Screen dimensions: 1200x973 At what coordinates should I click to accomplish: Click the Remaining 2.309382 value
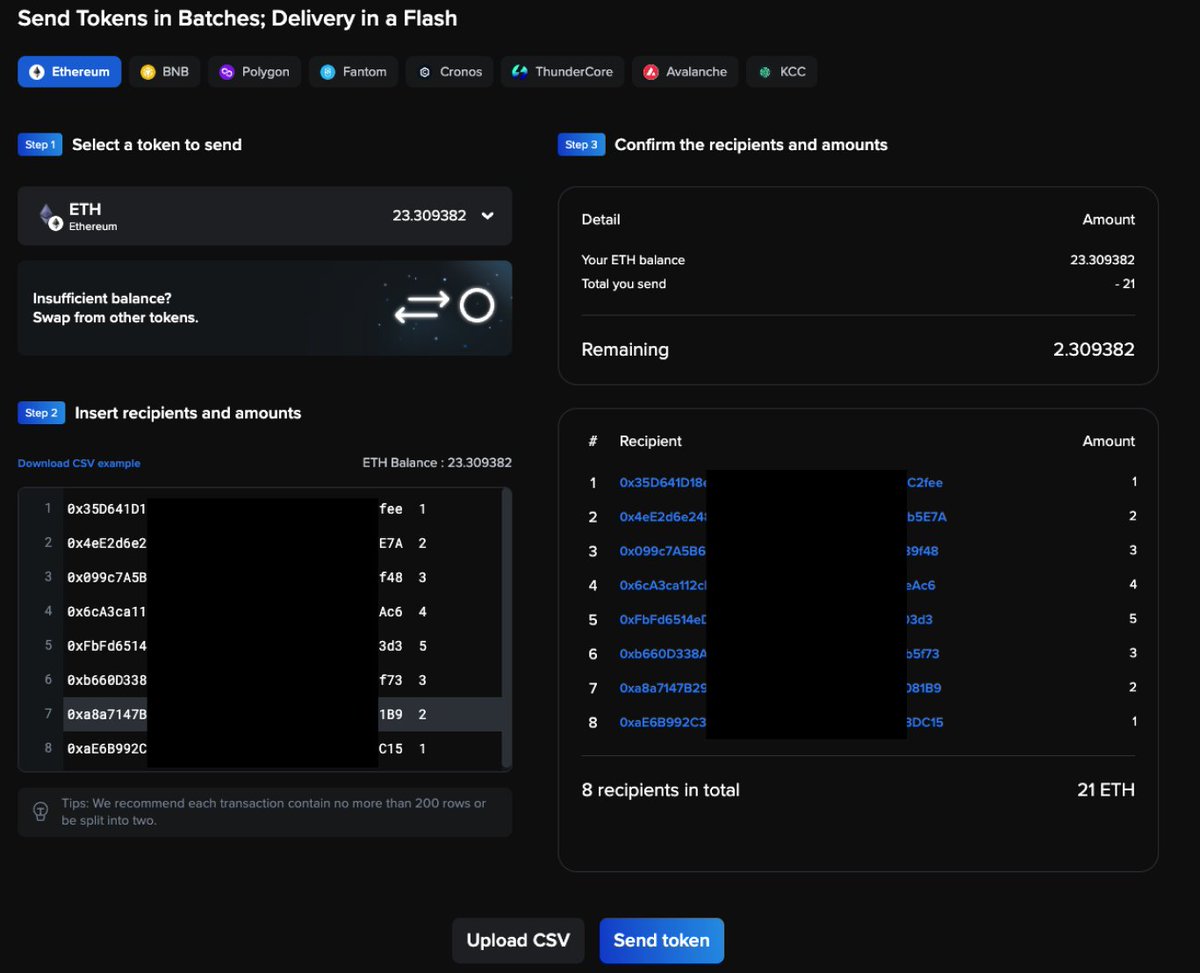1094,350
